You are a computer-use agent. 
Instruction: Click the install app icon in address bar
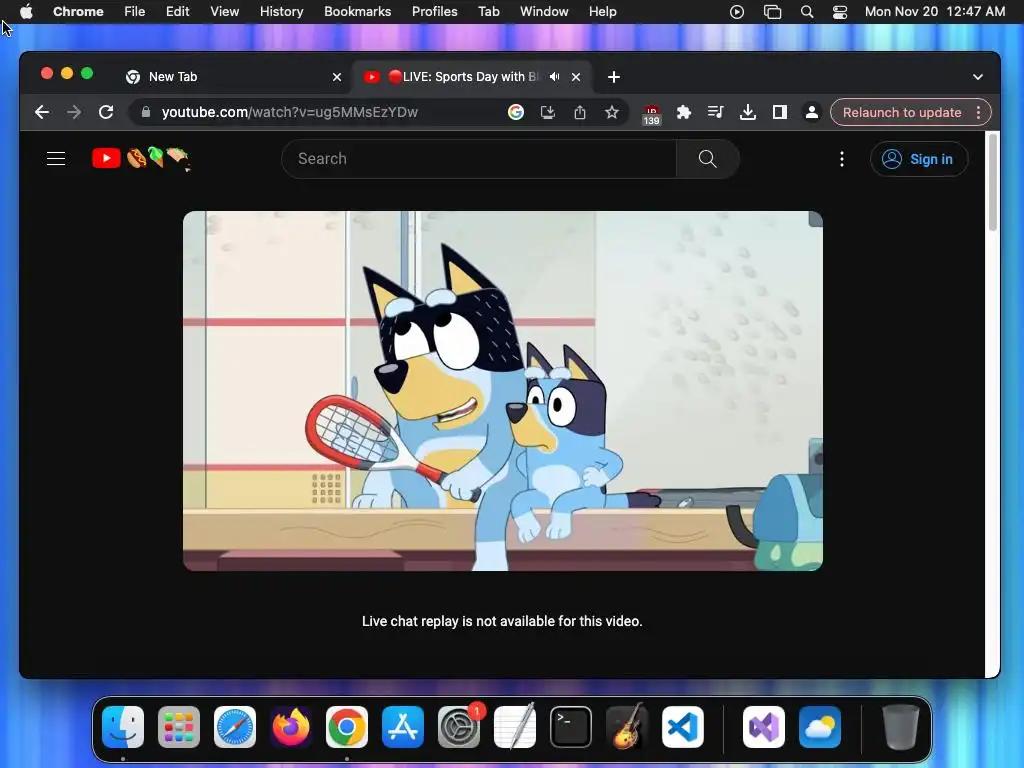click(547, 112)
